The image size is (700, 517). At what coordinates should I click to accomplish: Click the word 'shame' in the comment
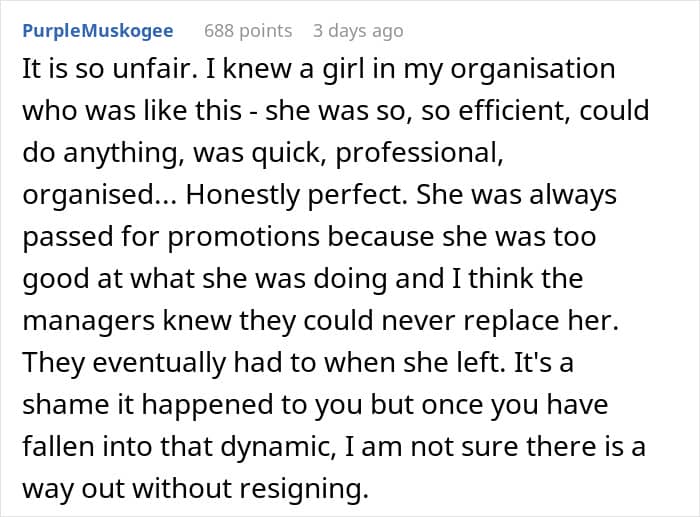pos(65,404)
